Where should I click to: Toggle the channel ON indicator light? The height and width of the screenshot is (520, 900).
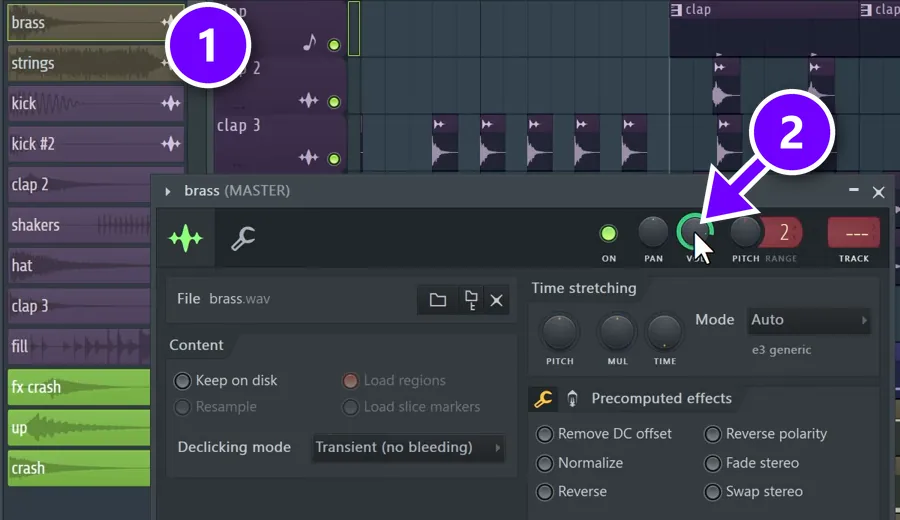[x=608, y=234]
